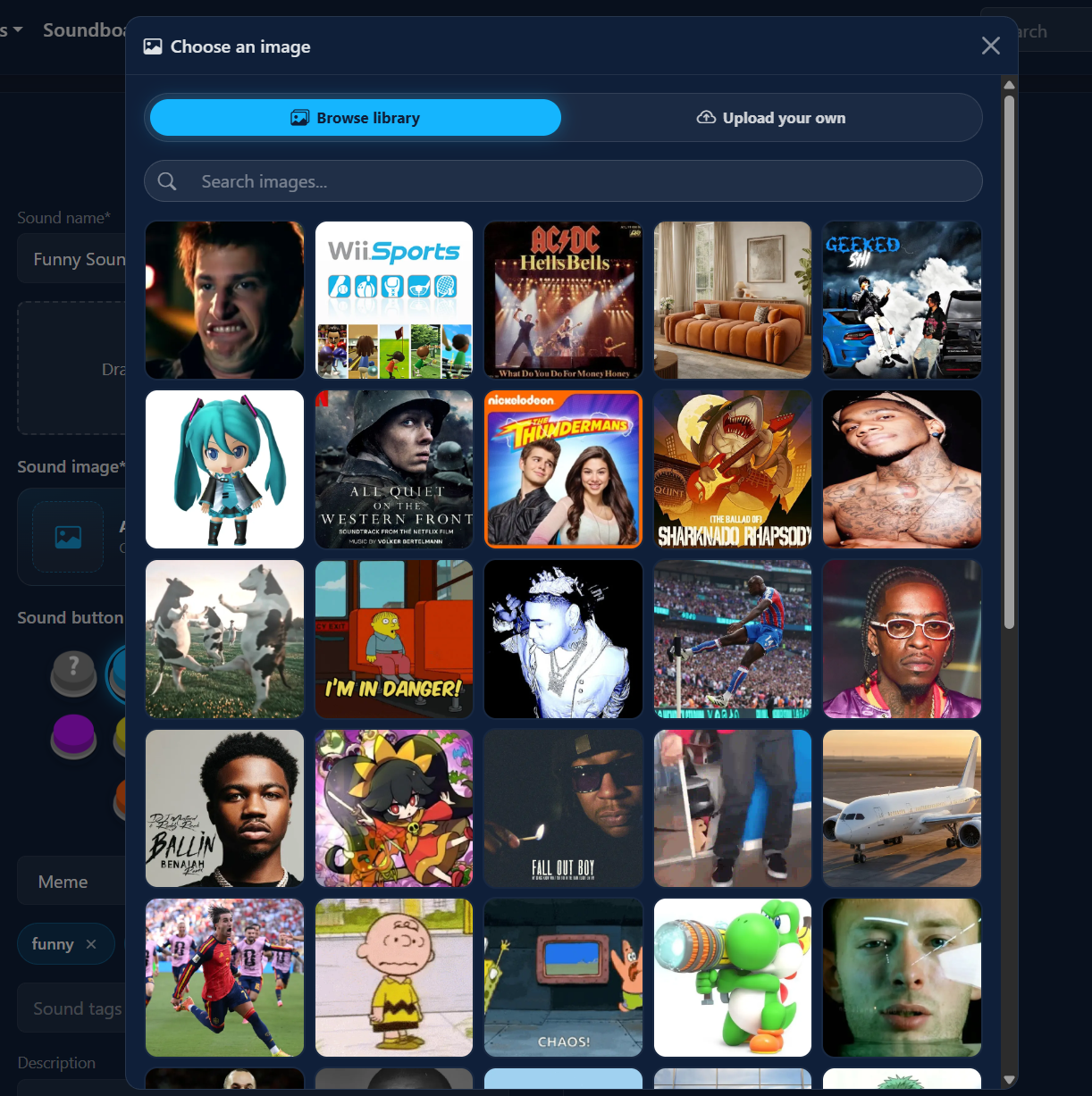1092x1096 pixels.
Task: Remove the funny tag
Action: (x=91, y=944)
